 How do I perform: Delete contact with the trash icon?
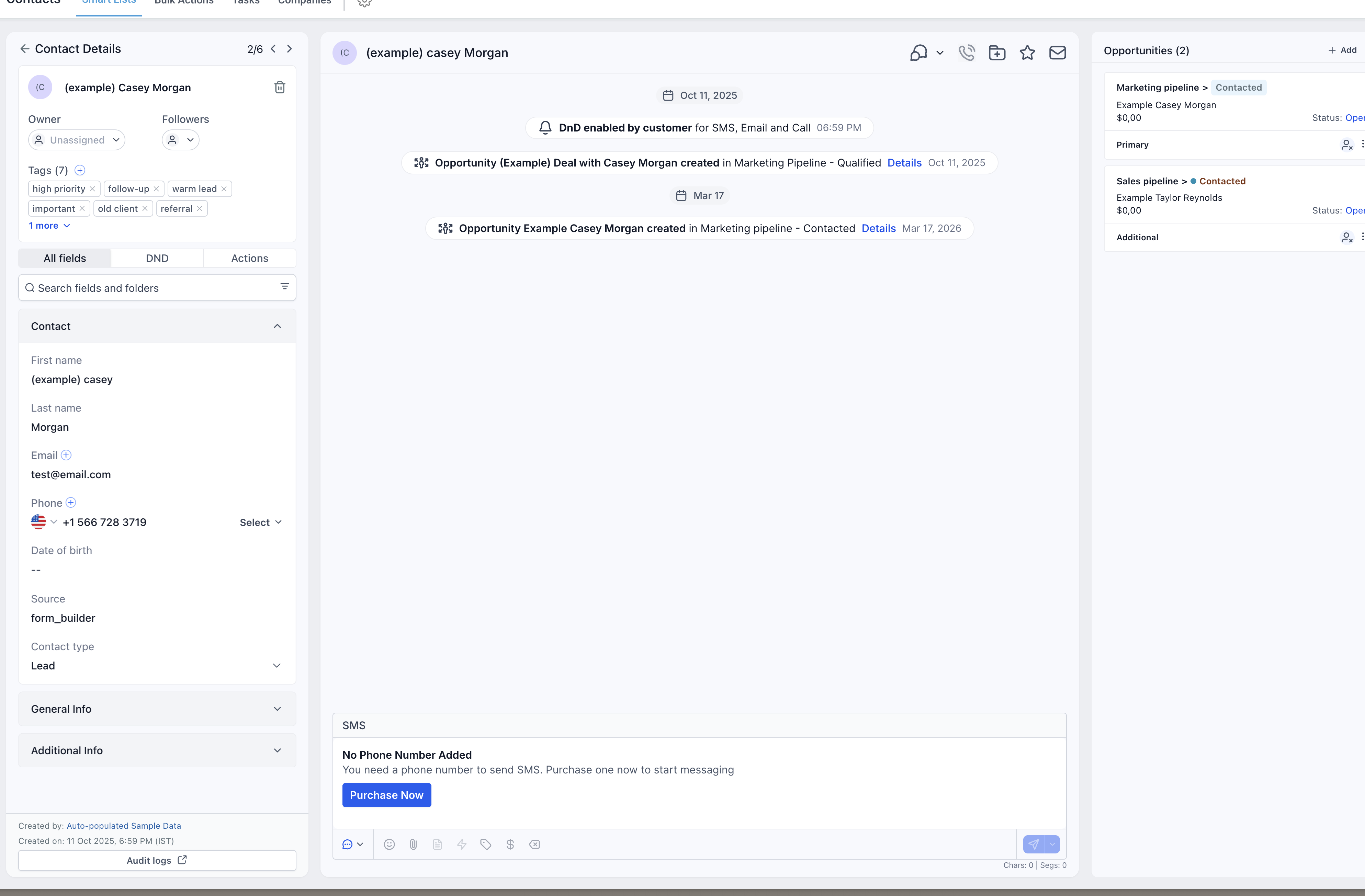279,87
